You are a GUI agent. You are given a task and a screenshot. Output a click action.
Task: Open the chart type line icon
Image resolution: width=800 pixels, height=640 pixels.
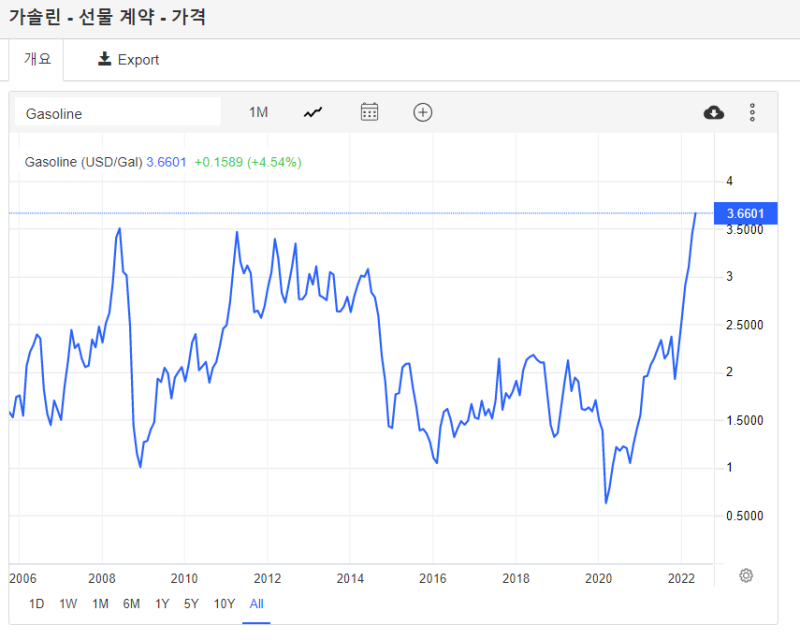coord(313,112)
